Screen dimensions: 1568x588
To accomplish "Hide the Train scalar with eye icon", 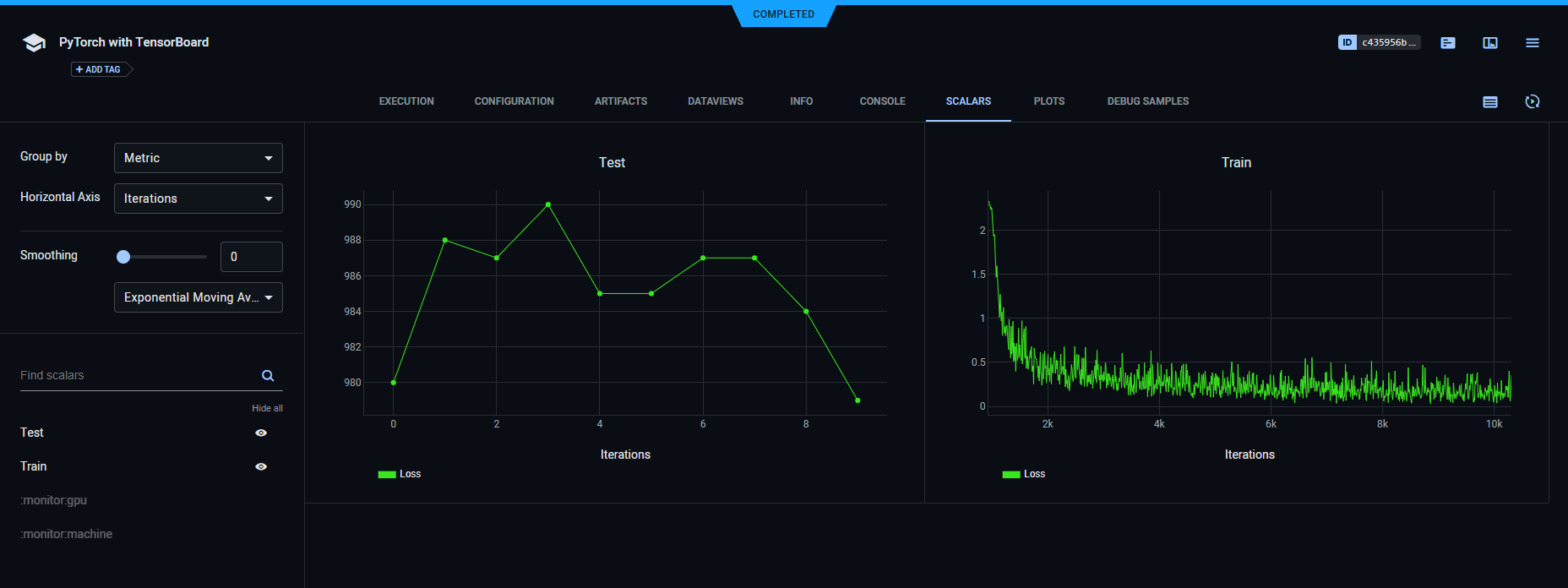I will coord(261,466).
